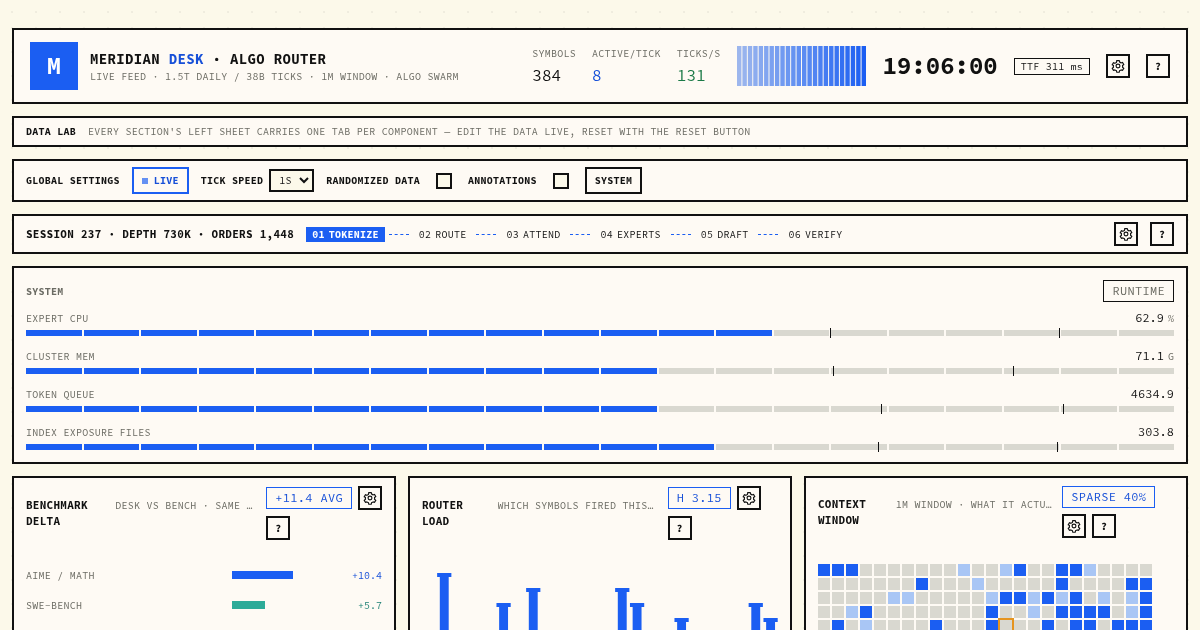Click the orange-outlined context window cell
This screenshot has height=630, width=1200.
1006,625
